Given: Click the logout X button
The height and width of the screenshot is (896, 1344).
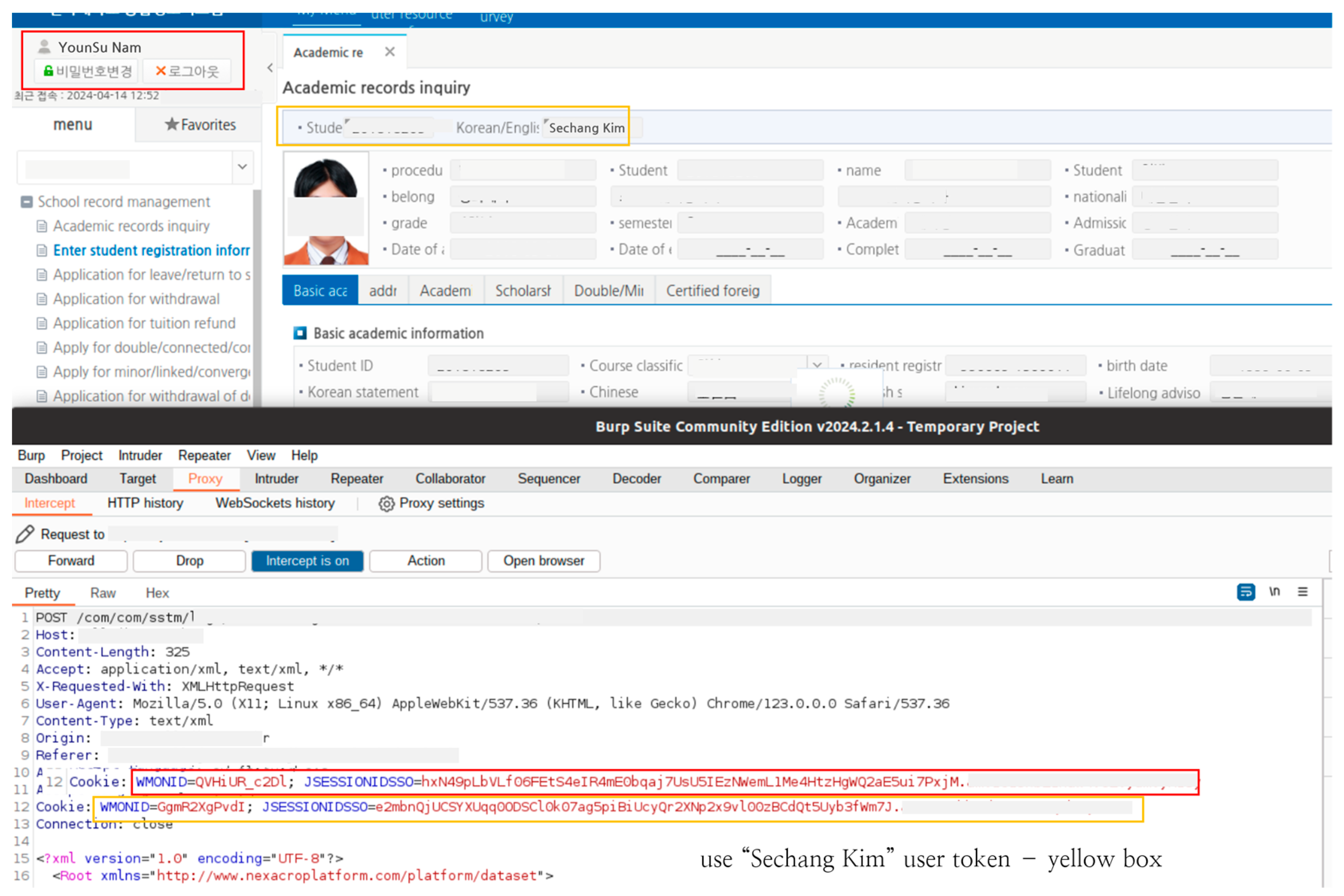Looking at the screenshot, I should tap(186, 71).
